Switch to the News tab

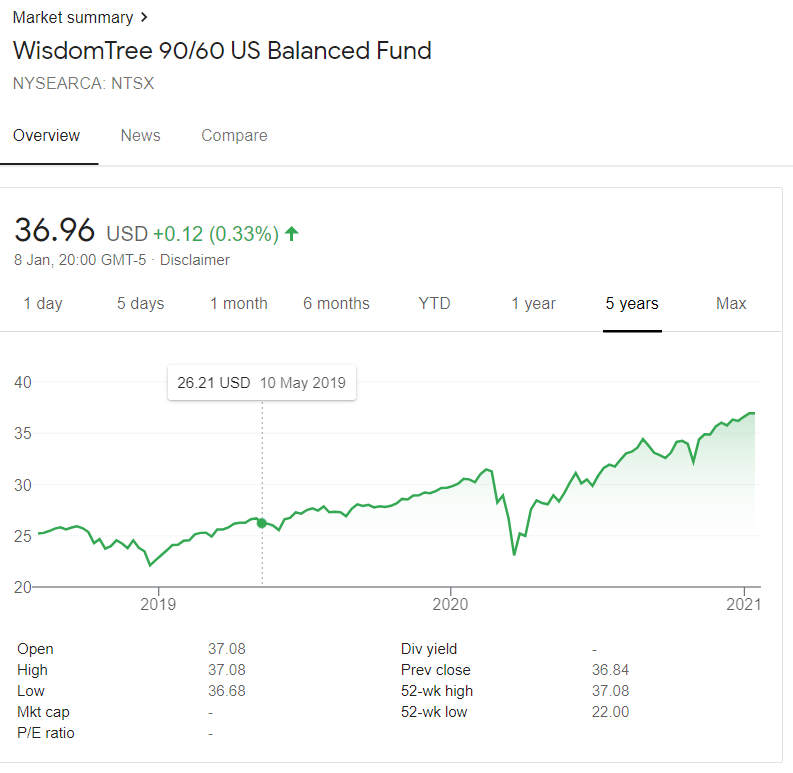141,136
